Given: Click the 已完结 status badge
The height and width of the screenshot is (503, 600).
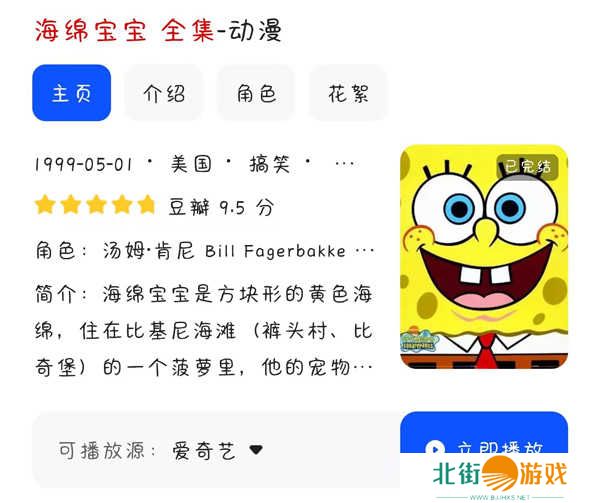Looking at the screenshot, I should (527, 167).
